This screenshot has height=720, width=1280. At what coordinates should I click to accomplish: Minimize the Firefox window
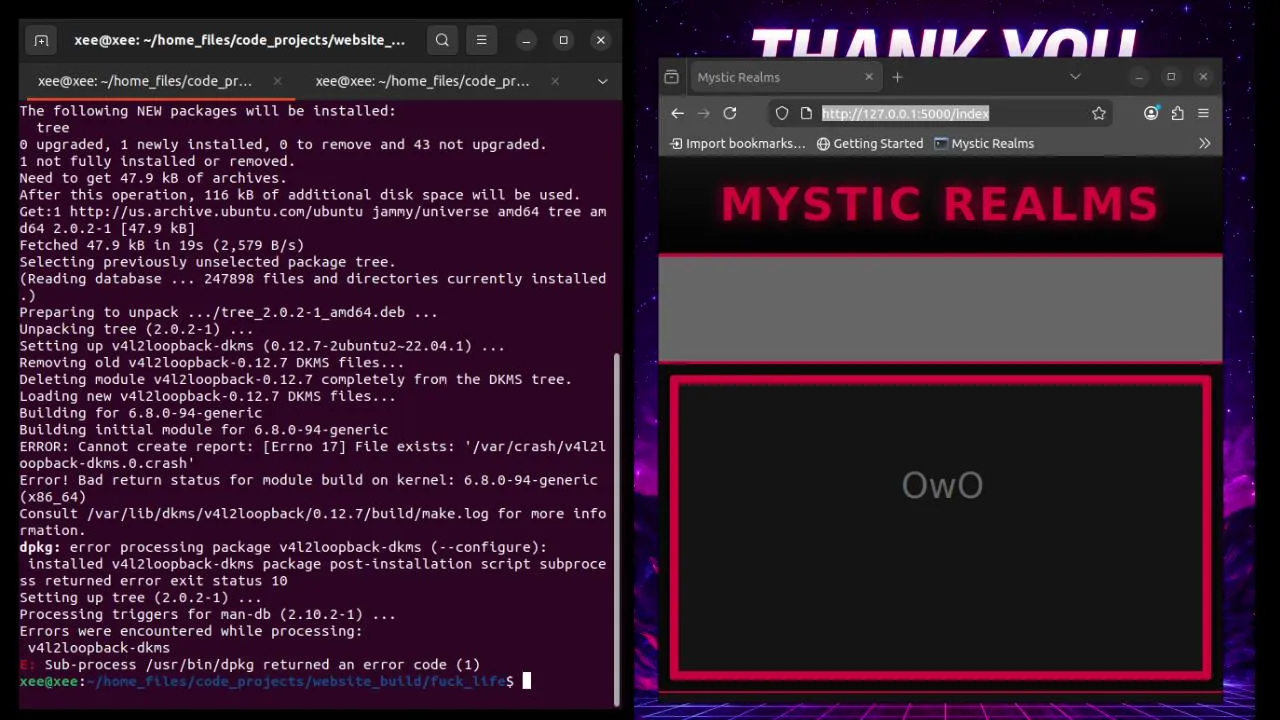click(x=1139, y=77)
